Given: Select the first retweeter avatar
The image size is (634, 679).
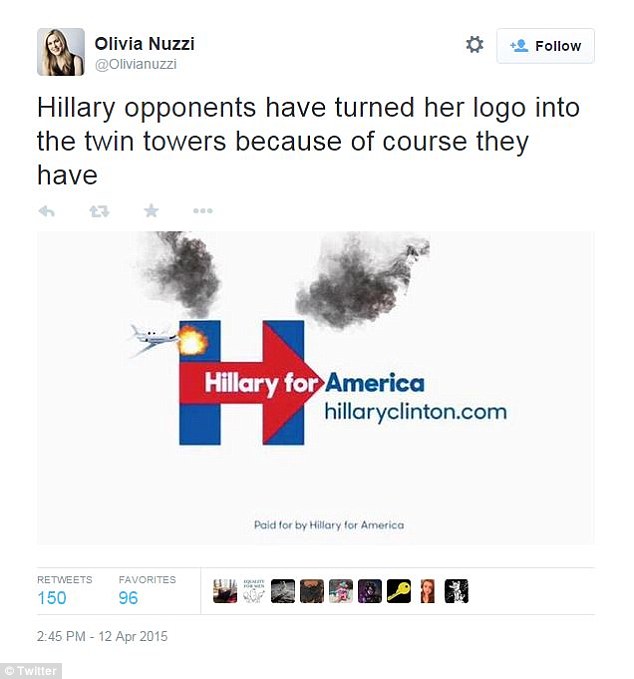Looking at the screenshot, I should click(x=225, y=591).
